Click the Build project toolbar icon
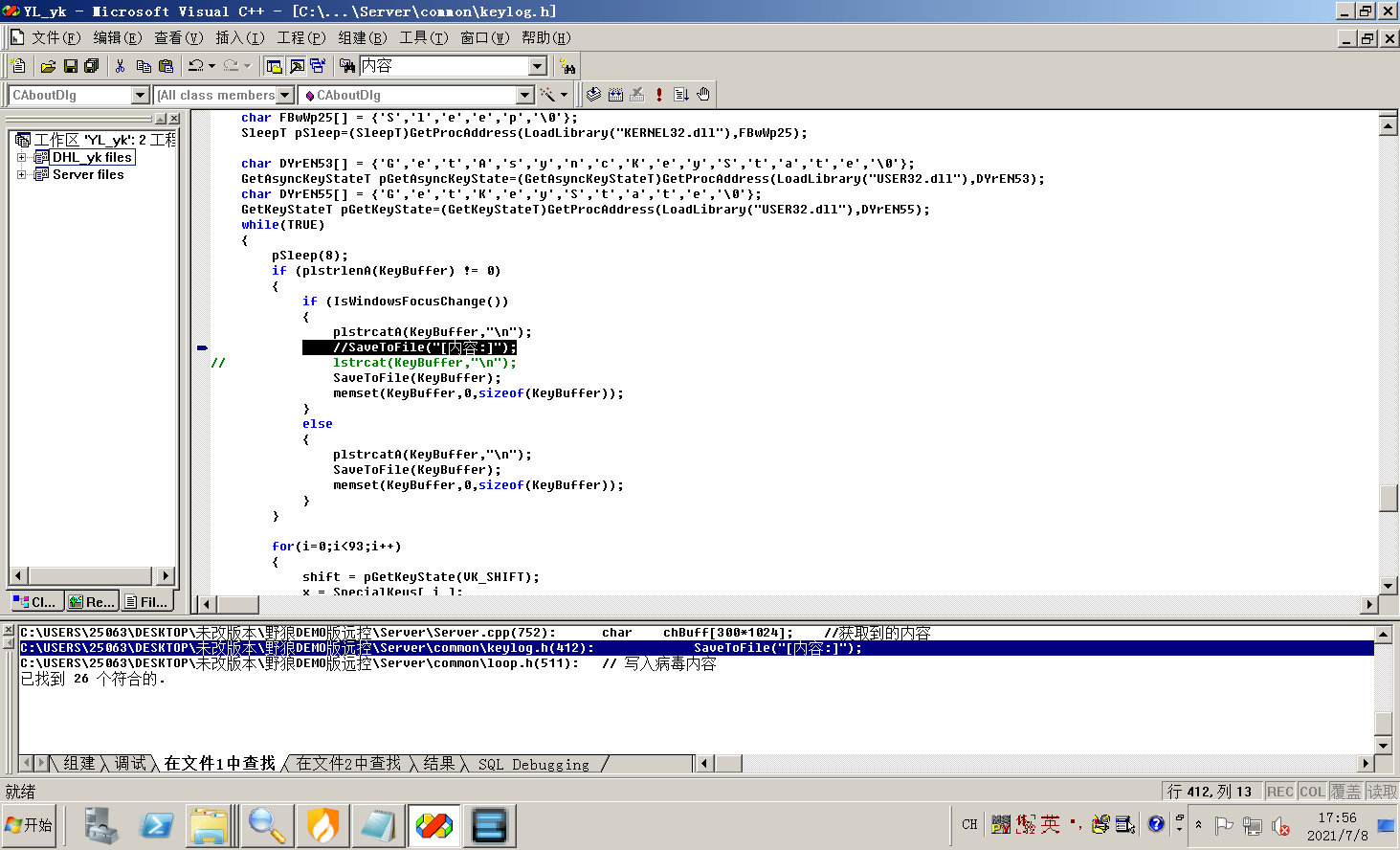1400x850 pixels. click(x=615, y=94)
